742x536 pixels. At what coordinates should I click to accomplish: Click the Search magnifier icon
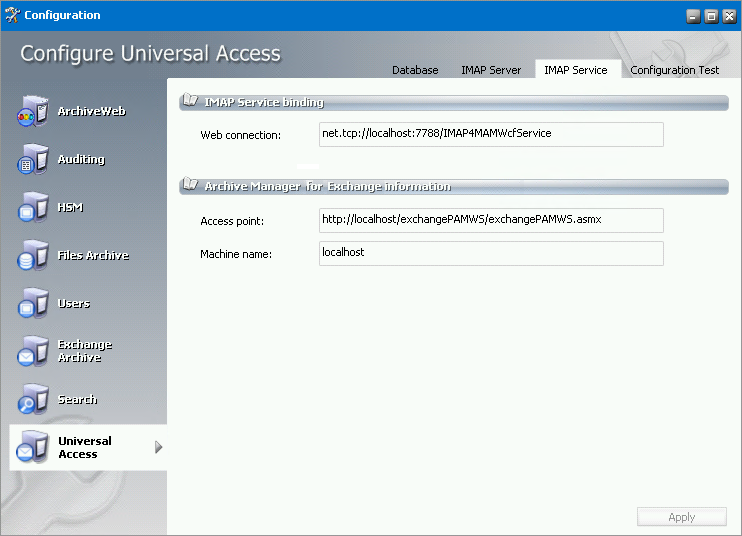coord(33,399)
